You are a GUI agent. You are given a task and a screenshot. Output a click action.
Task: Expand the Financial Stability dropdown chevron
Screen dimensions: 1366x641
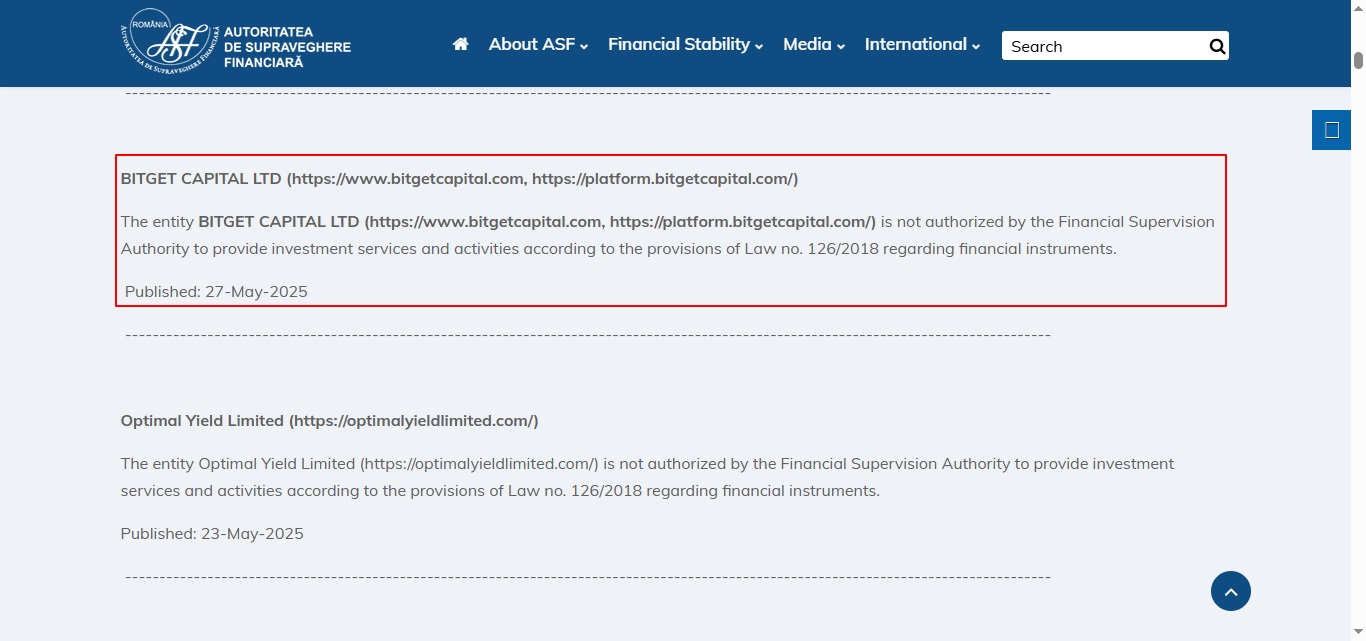pos(760,45)
